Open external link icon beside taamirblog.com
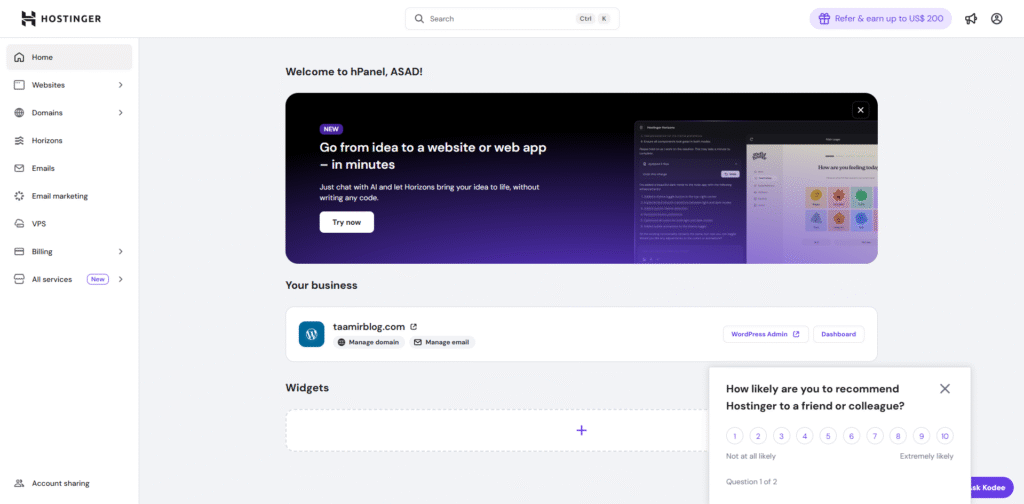Viewport: 1024px width, 504px height. pyautogui.click(x=414, y=326)
